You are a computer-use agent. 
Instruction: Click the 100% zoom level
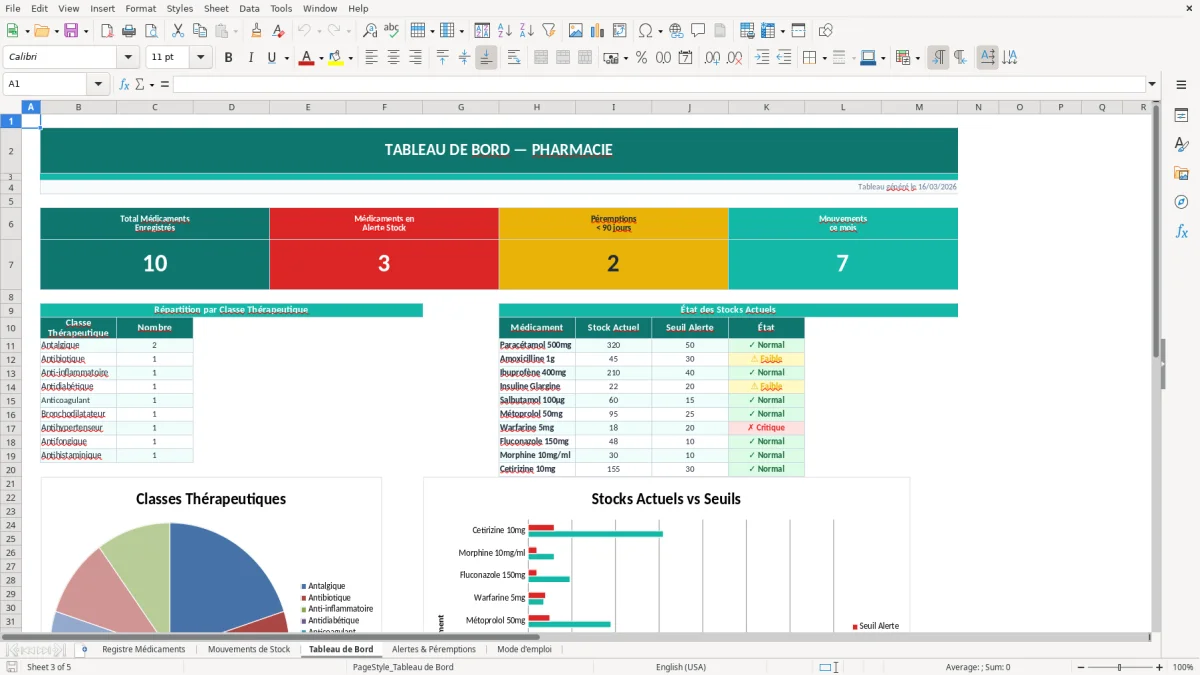[1183, 667]
